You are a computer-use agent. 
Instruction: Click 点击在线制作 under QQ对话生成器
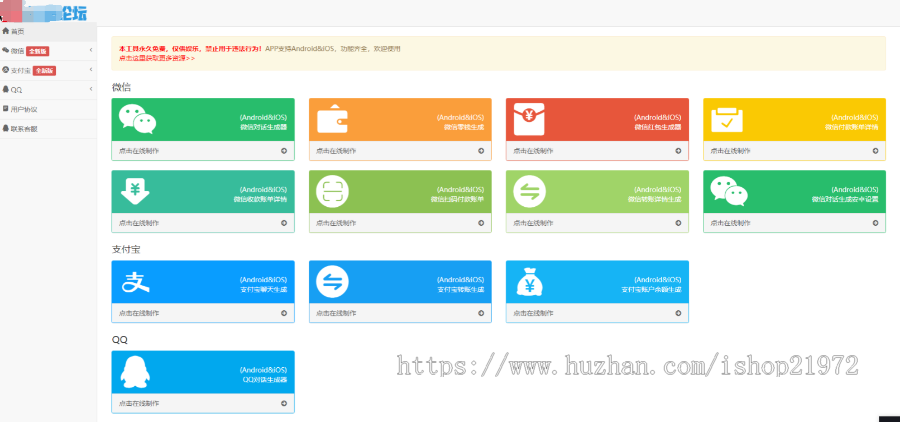tap(139, 403)
